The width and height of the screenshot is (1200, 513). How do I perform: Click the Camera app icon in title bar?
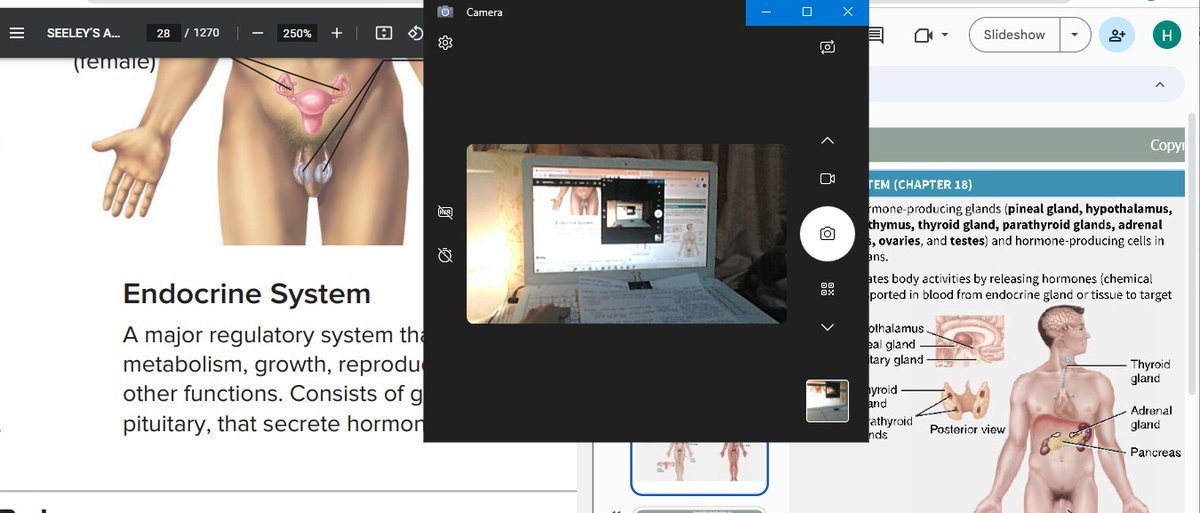(446, 12)
